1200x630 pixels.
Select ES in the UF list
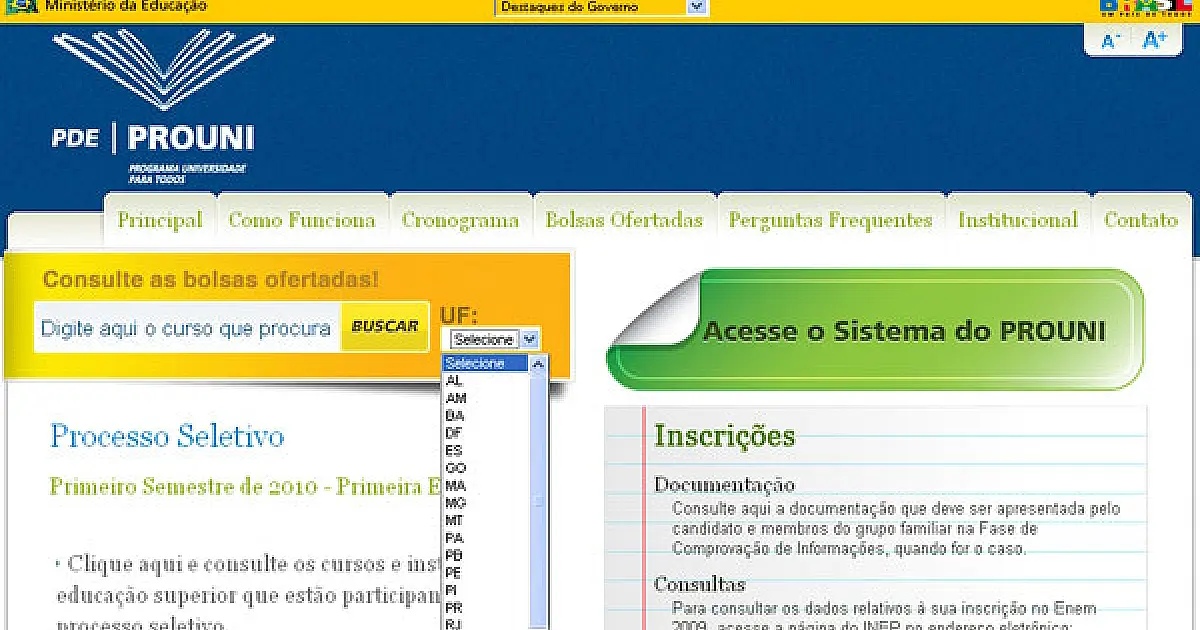coord(486,450)
